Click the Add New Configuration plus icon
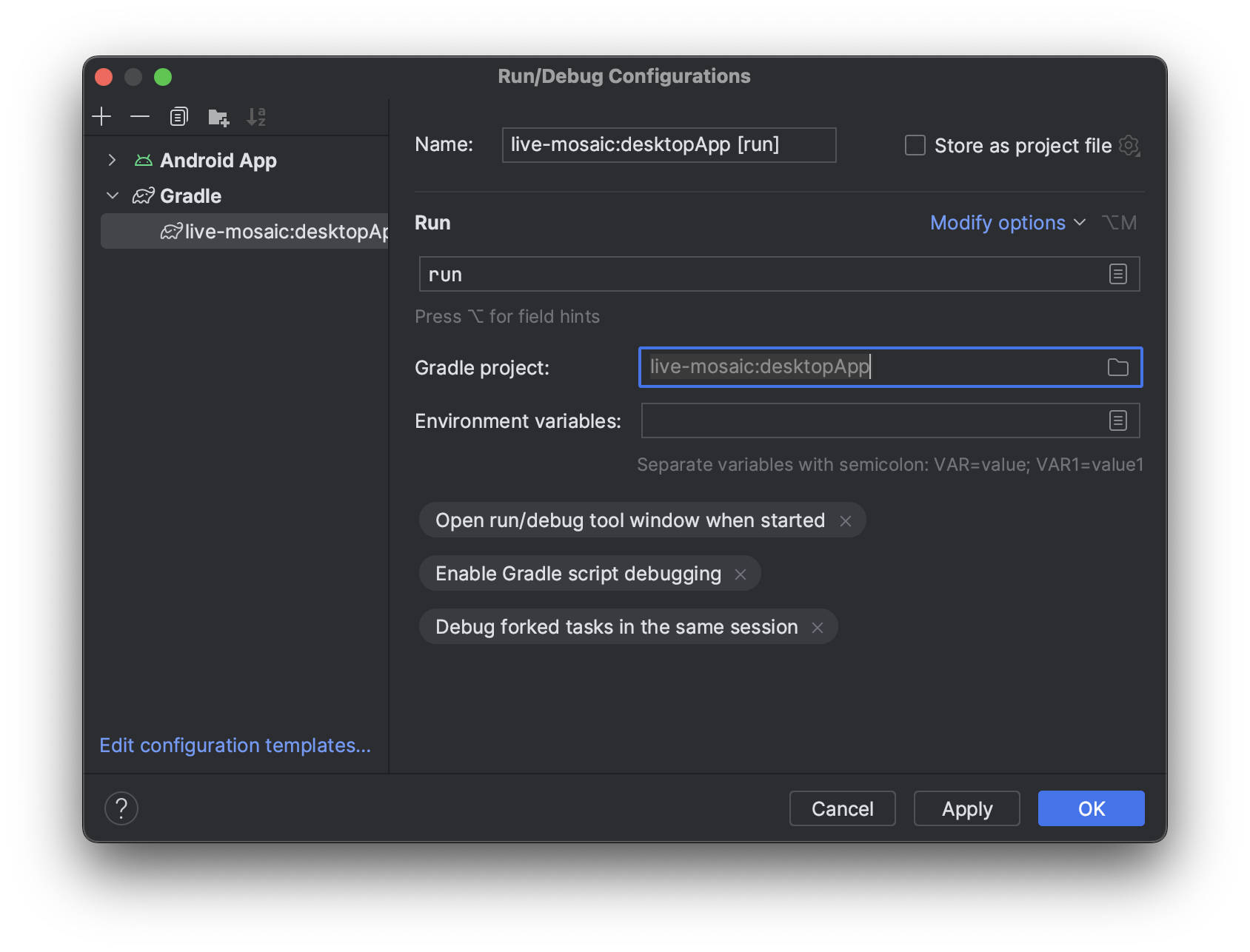The image size is (1250, 952). click(x=101, y=117)
